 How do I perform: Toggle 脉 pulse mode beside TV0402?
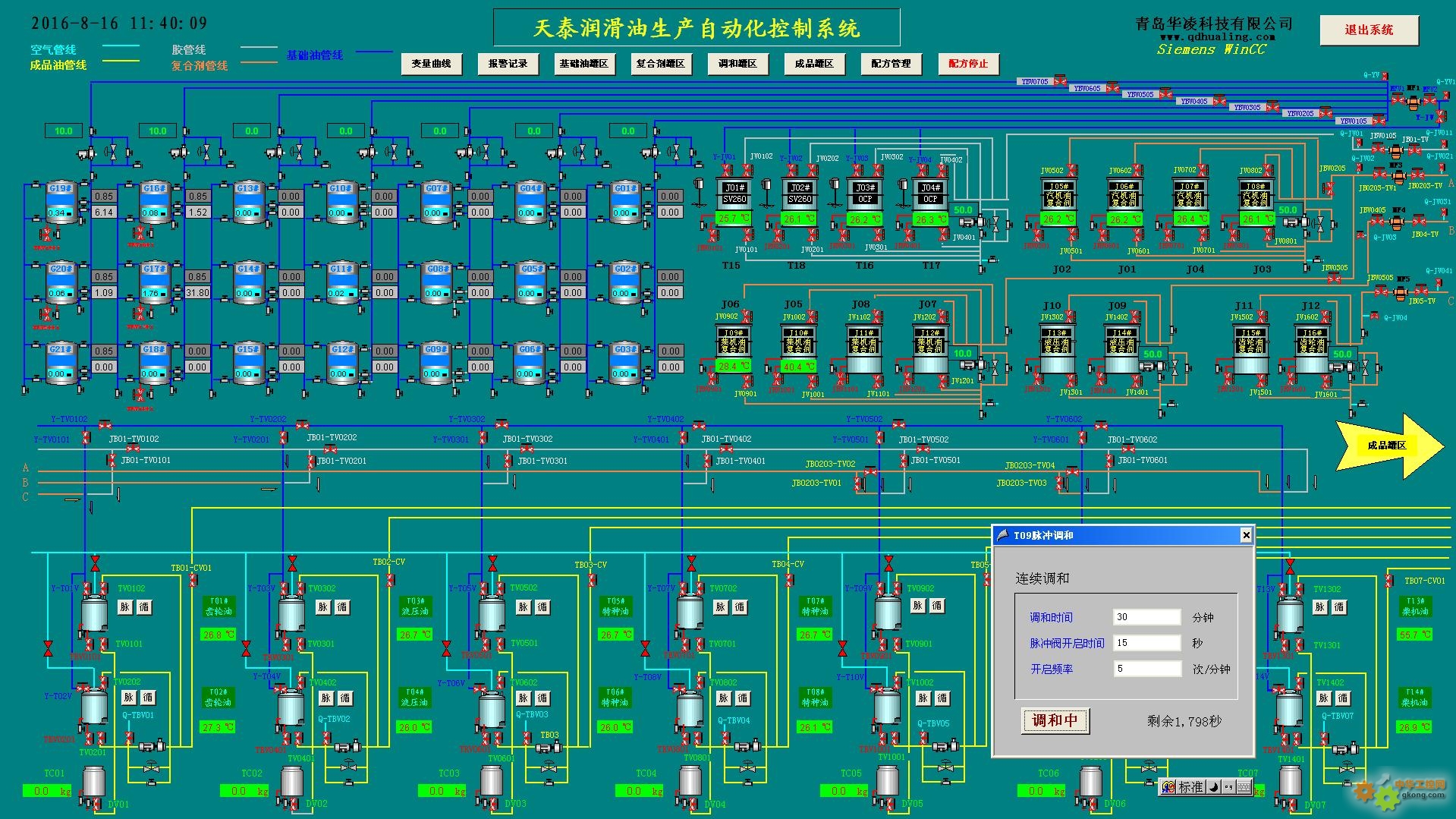(326, 698)
